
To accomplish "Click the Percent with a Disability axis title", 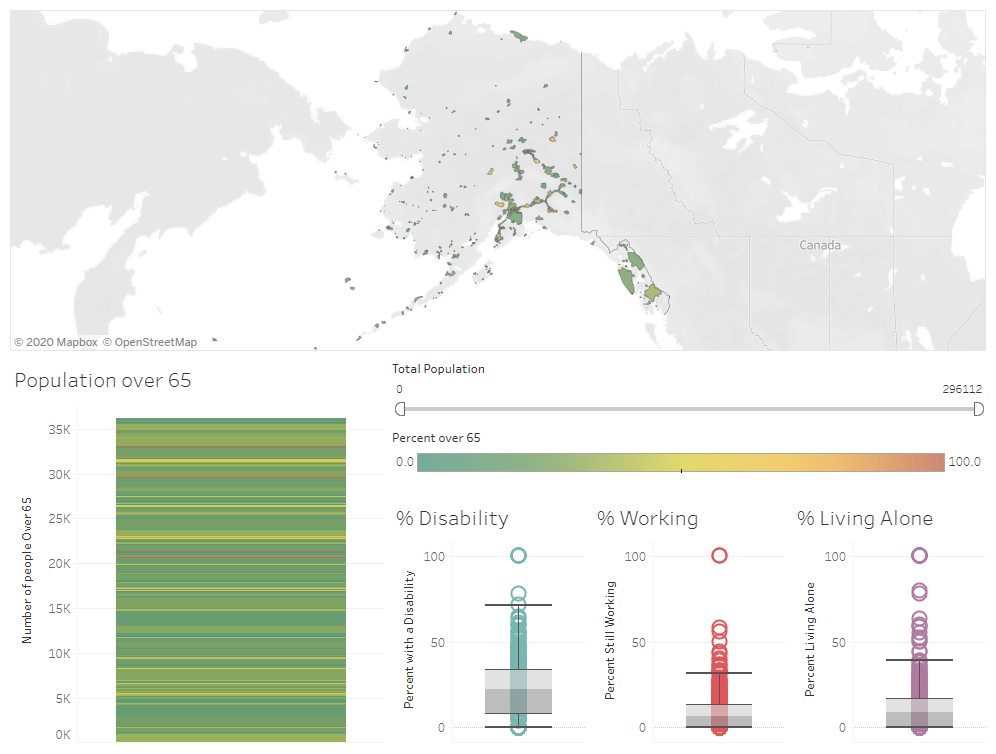I will [x=408, y=639].
